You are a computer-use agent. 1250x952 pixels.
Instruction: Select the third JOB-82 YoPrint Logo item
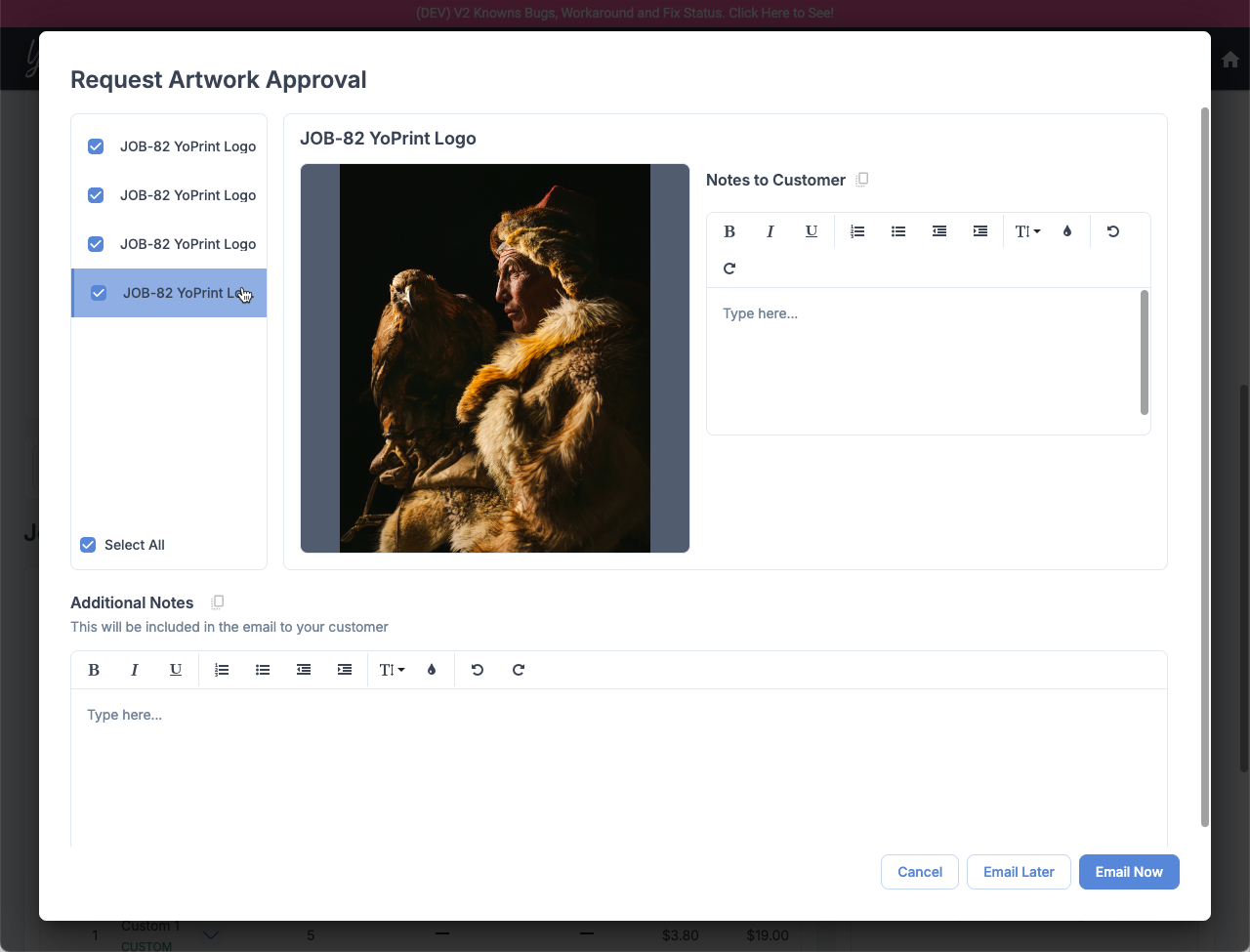pos(187,244)
